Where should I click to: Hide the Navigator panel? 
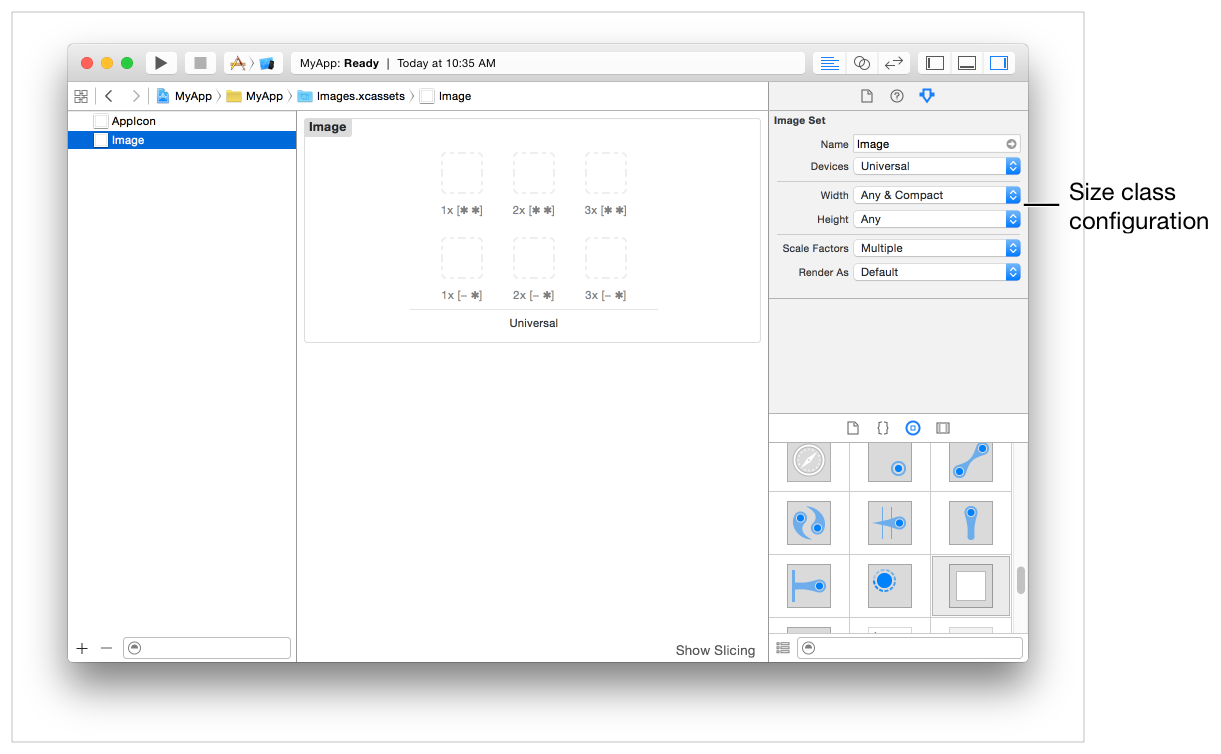934,62
